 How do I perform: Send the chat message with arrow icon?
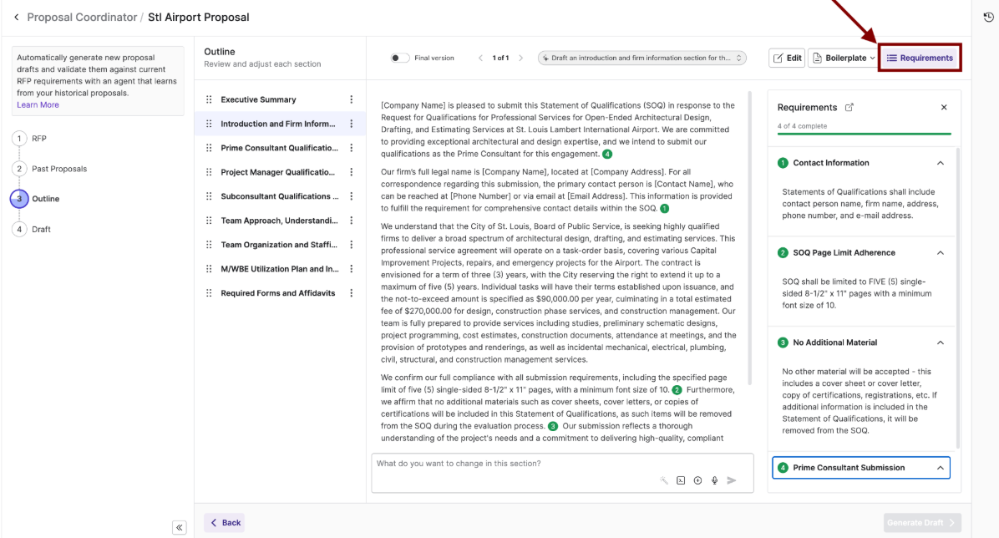pos(731,481)
